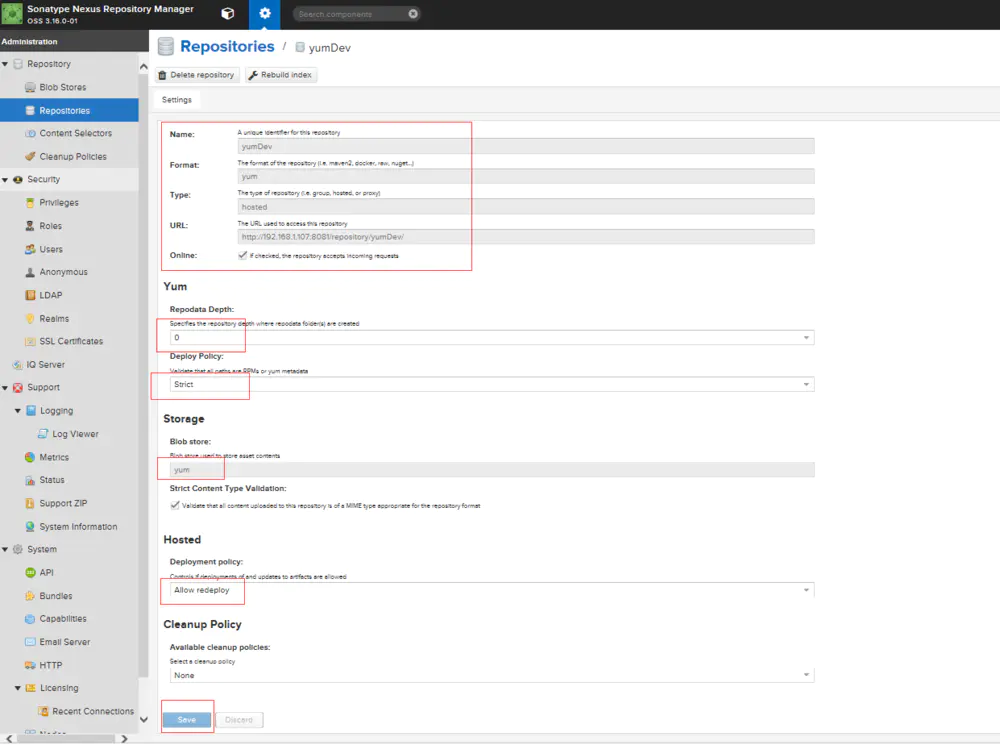
Task: Click Delete repository button
Action: 197,75
